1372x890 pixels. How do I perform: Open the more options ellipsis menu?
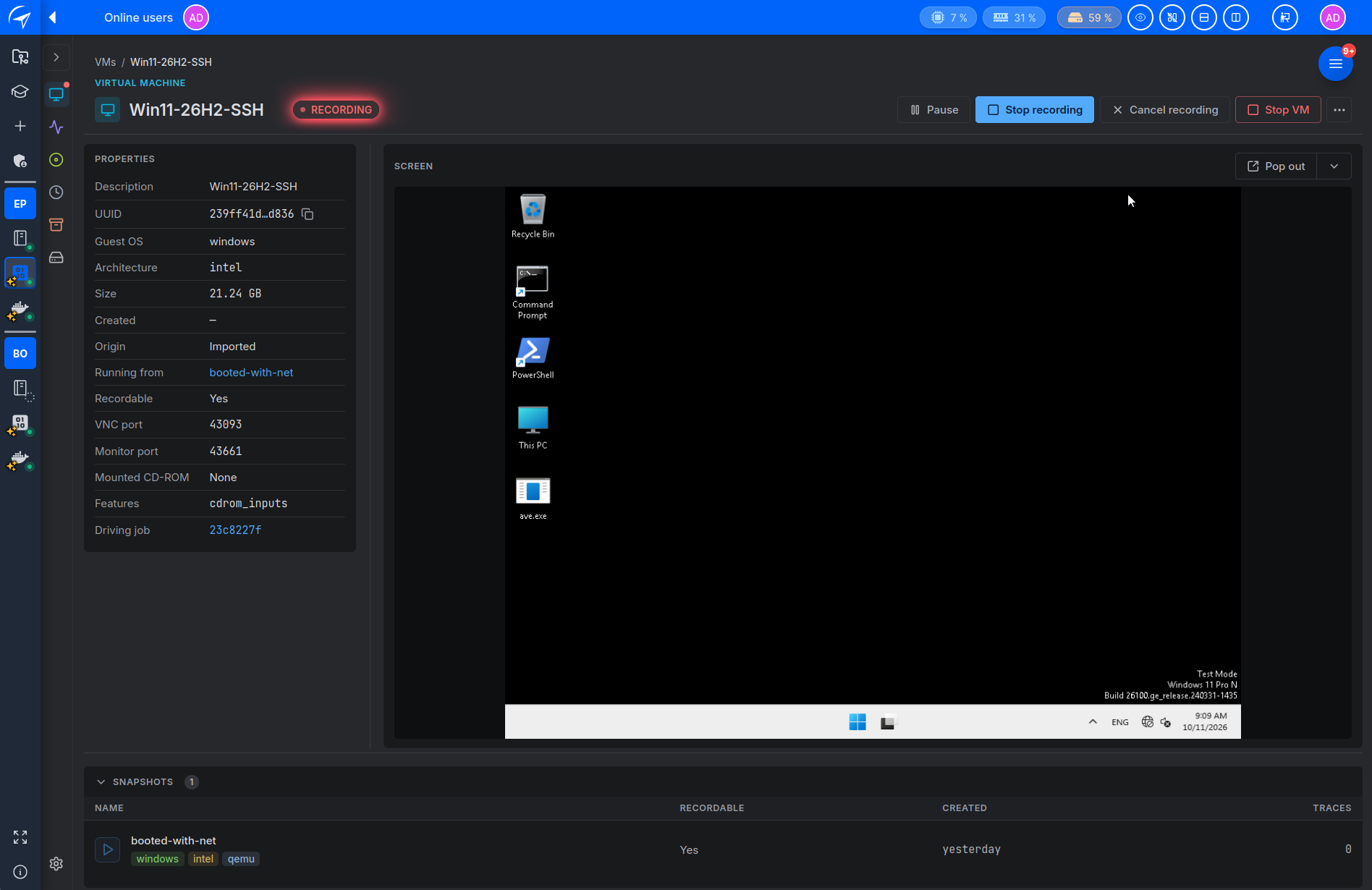[x=1339, y=110]
